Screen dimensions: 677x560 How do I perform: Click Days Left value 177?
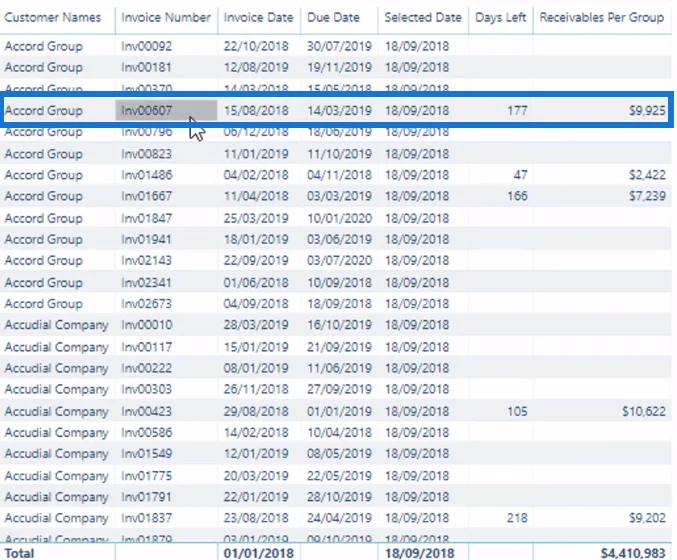(x=517, y=111)
